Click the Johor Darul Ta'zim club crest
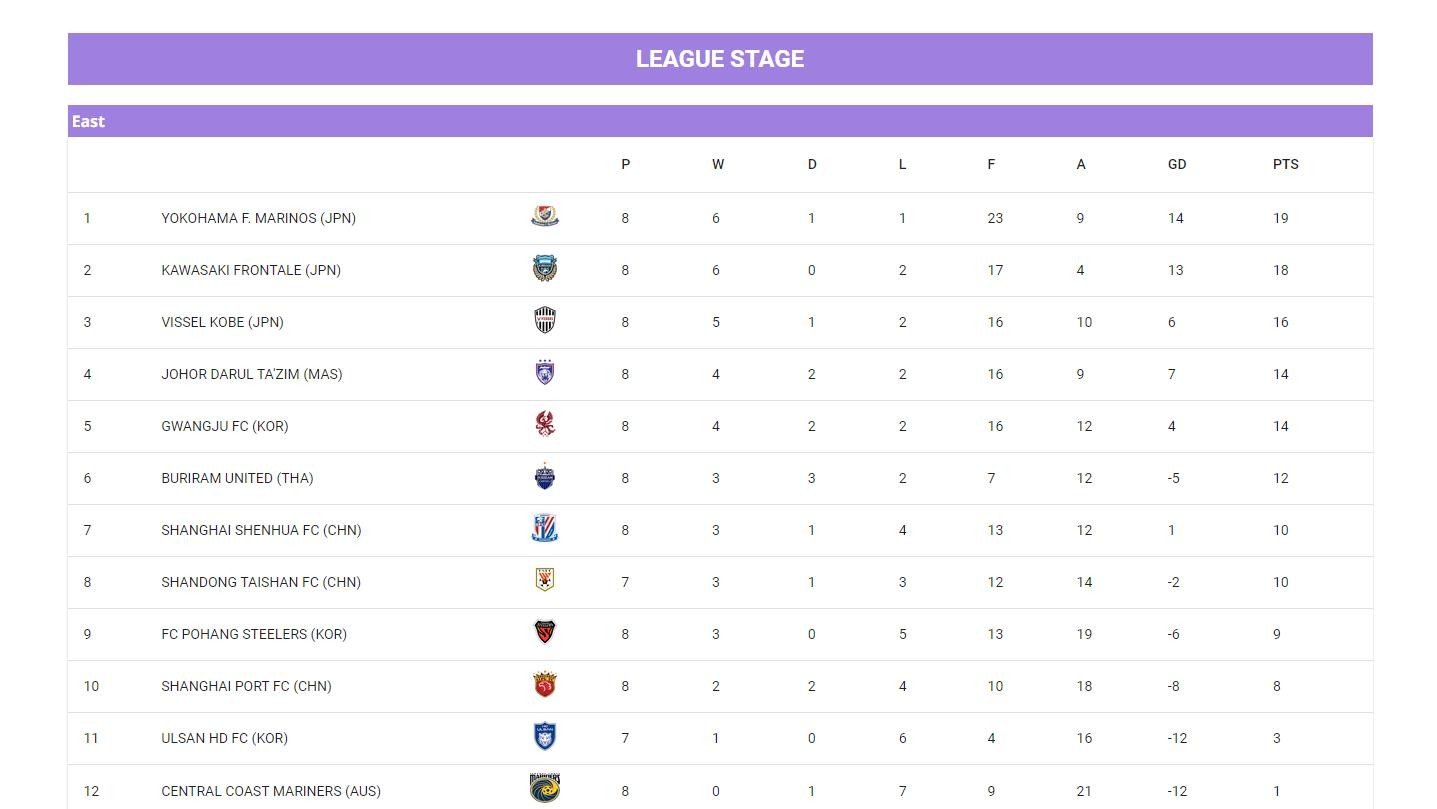Screen dimensions: 1437x809 (x=545, y=373)
